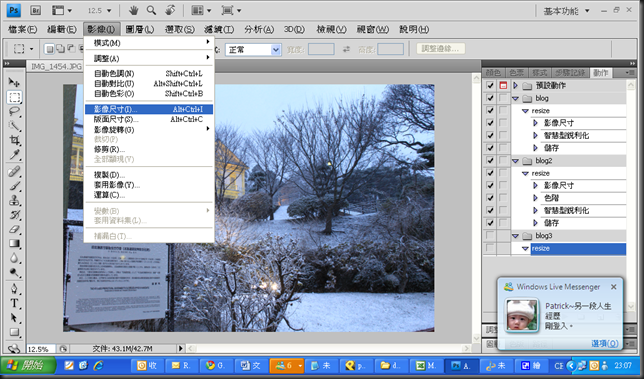Switch to the 步驟記錄 panel tab
Screen dimensions: 644x379
coord(570,73)
